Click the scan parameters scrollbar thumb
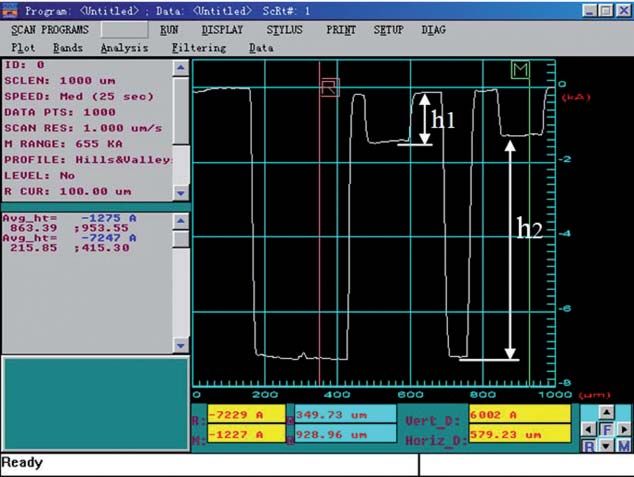The height and width of the screenshot is (477, 634). pyautogui.click(x=181, y=111)
